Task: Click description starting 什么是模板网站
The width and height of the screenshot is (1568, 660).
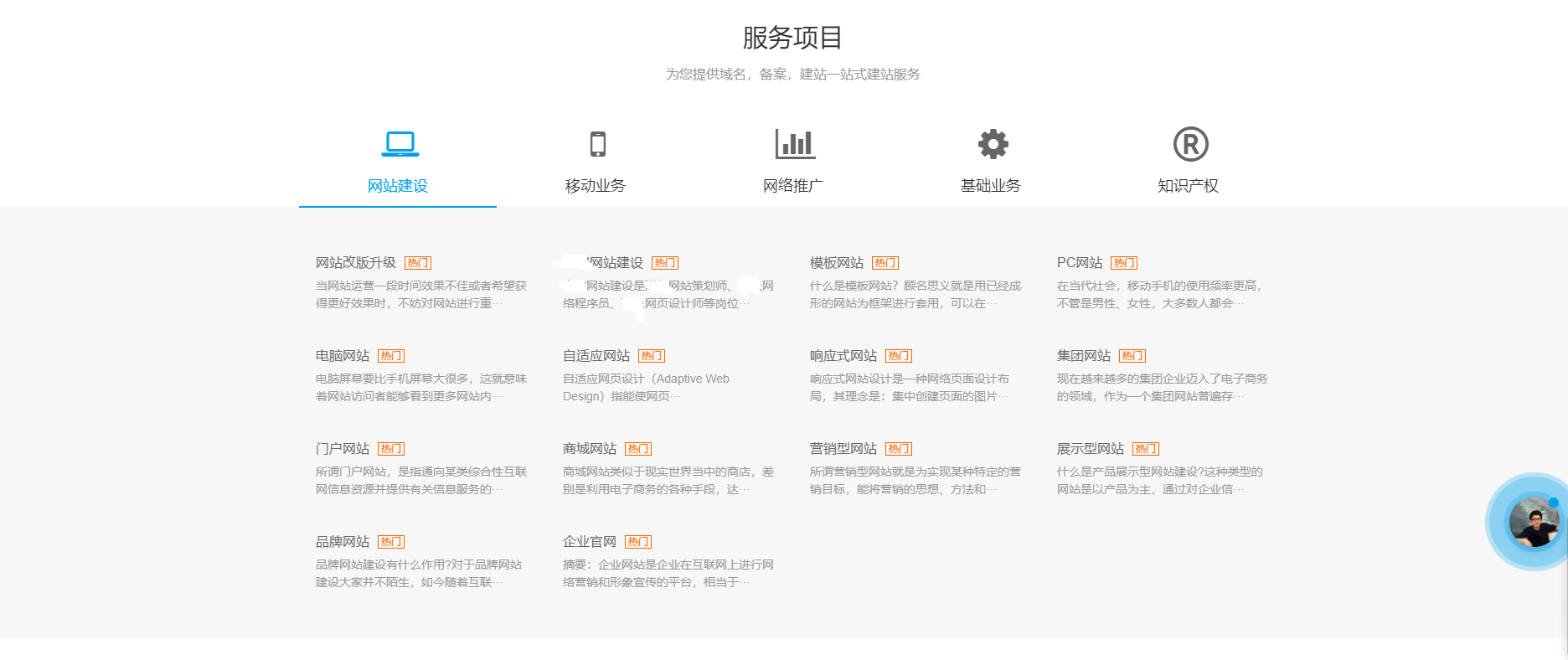Action: pos(916,295)
